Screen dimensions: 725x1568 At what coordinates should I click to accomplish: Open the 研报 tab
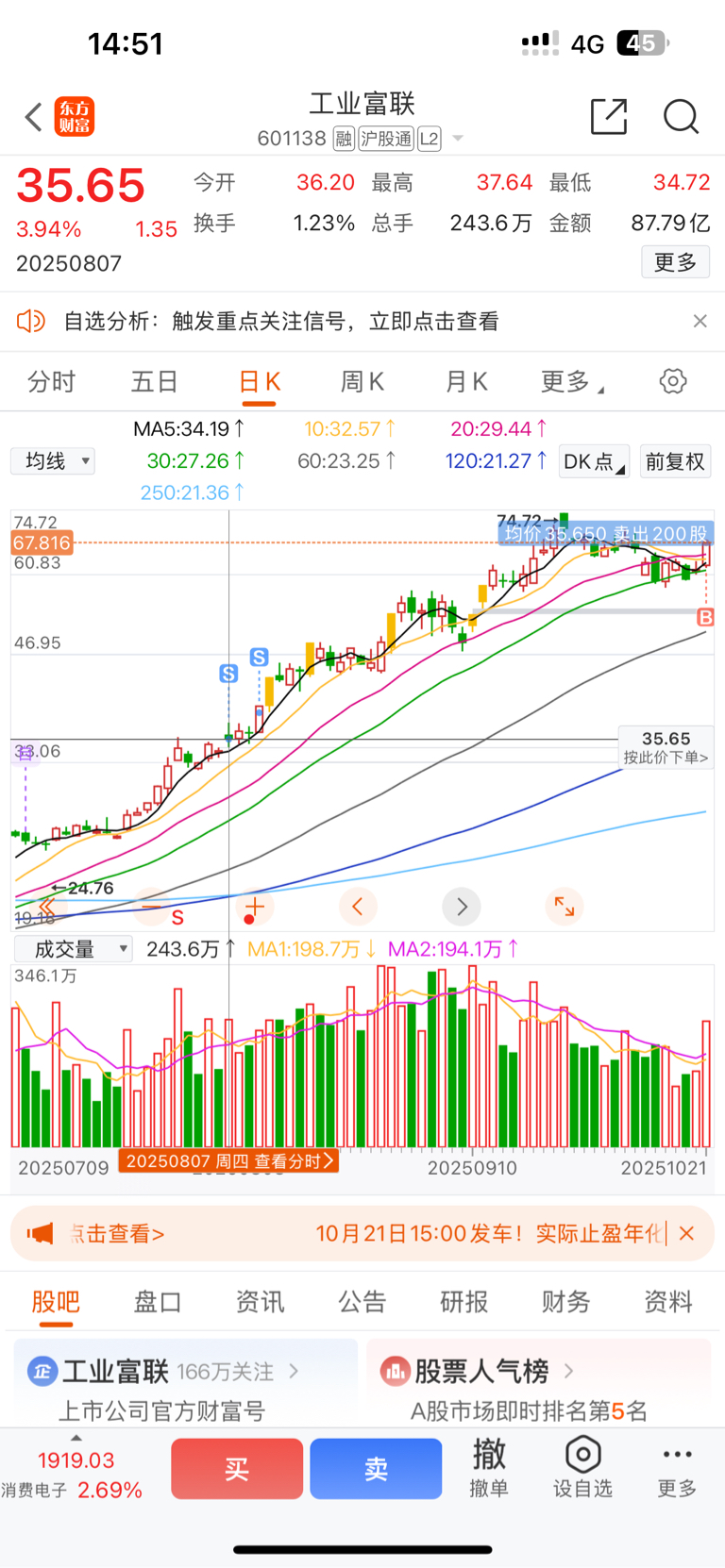pyautogui.click(x=464, y=1302)
